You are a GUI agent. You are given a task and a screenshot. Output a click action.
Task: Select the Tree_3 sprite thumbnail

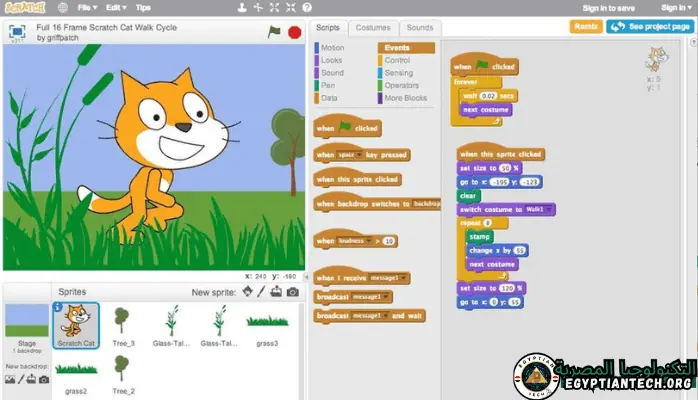[122, 322]
